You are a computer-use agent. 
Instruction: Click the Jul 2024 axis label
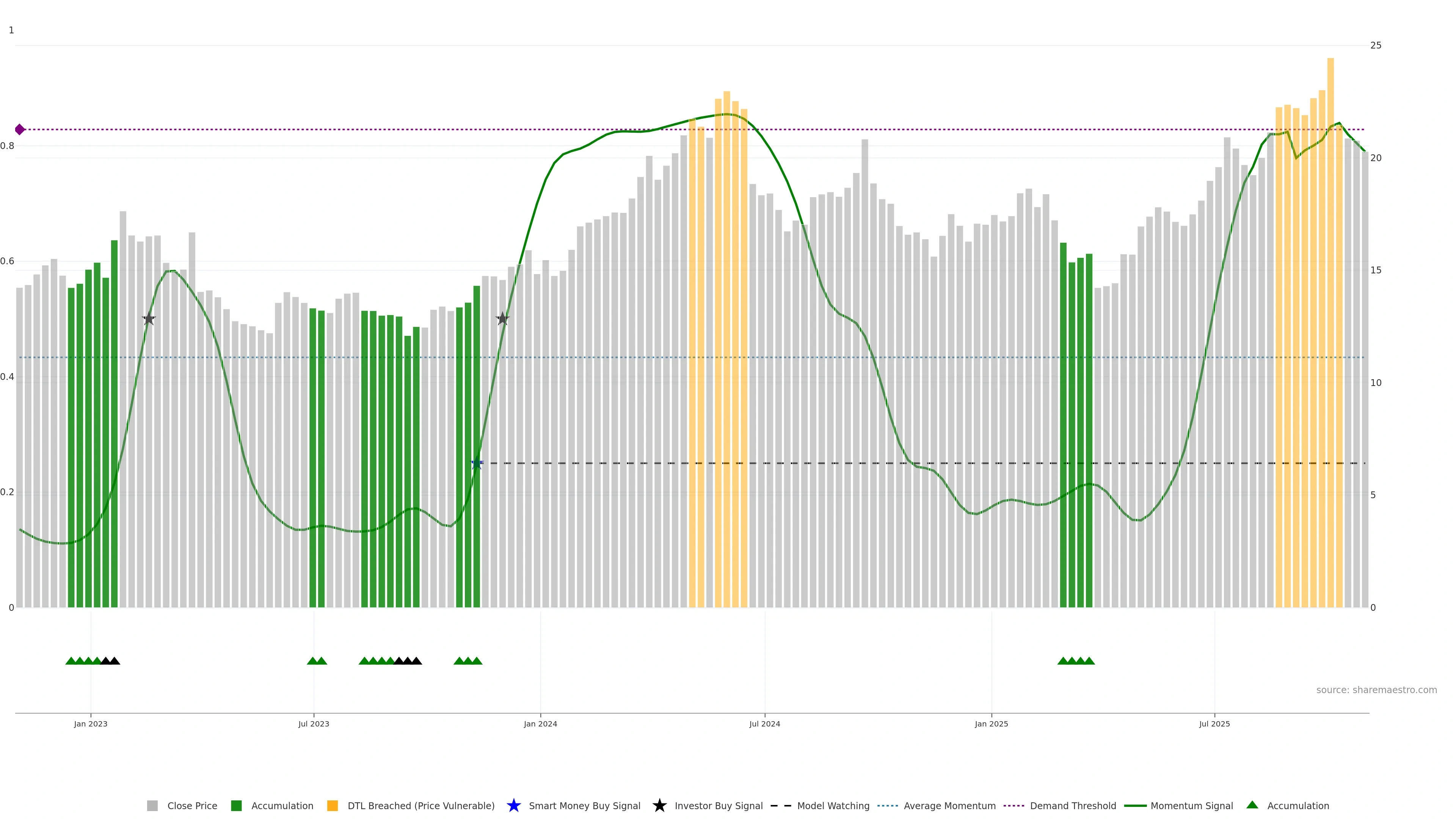pyautogui.click(x=764, y=723)
